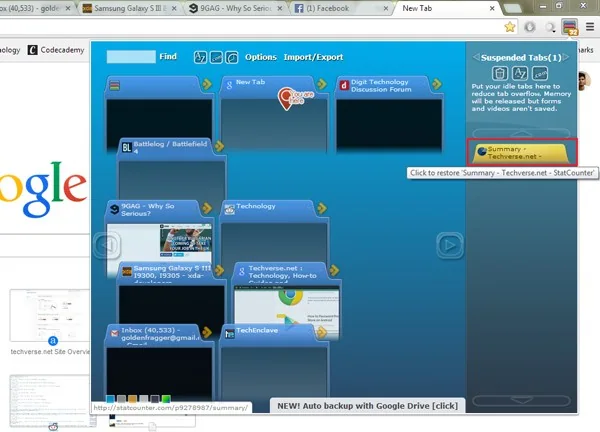This screenshot has width=600, height=432.
Task: Switch to the 9GAG browser tab
Action: (x=234, y=8)
